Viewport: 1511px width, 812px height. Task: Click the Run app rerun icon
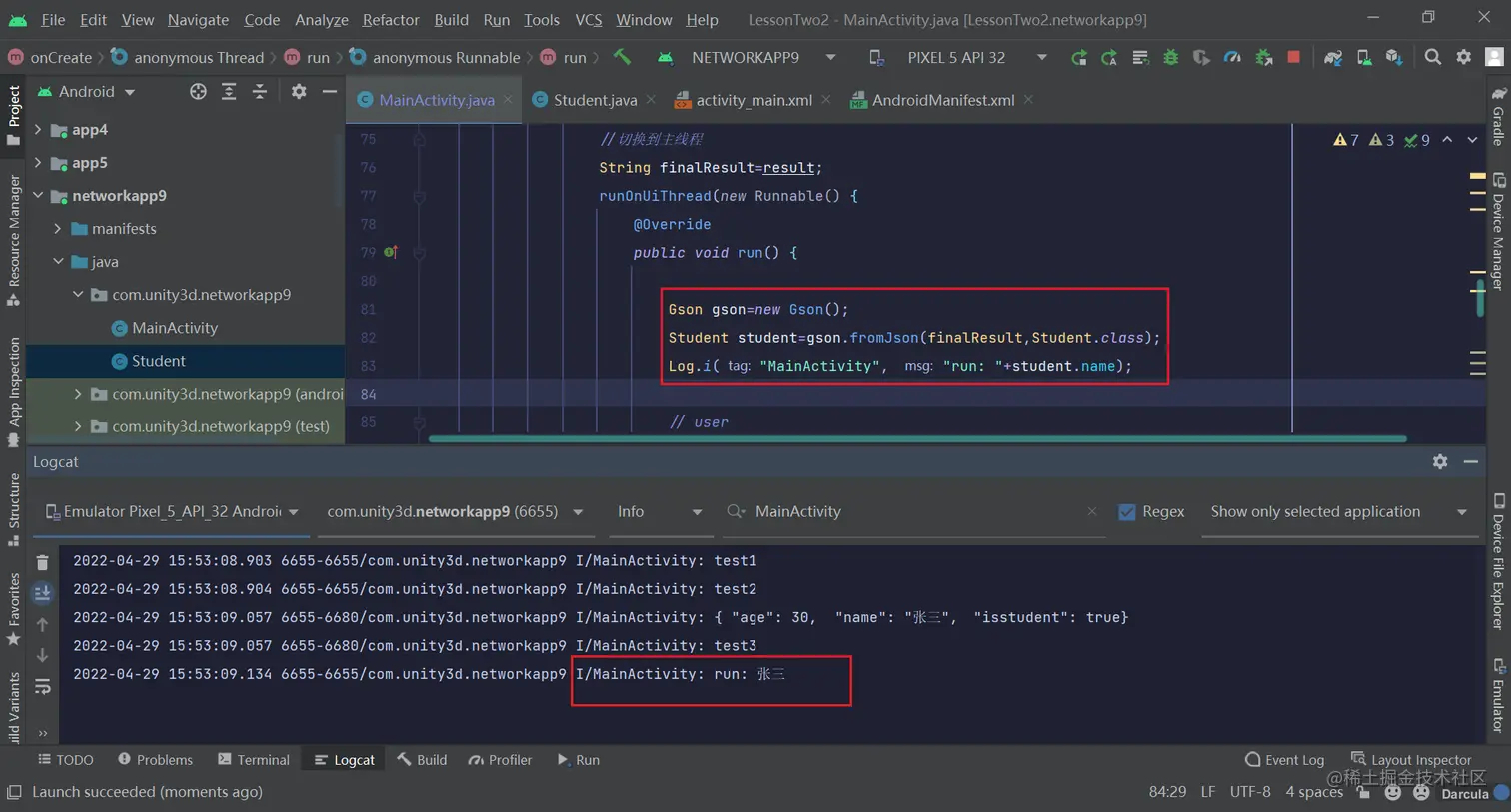1078,58
